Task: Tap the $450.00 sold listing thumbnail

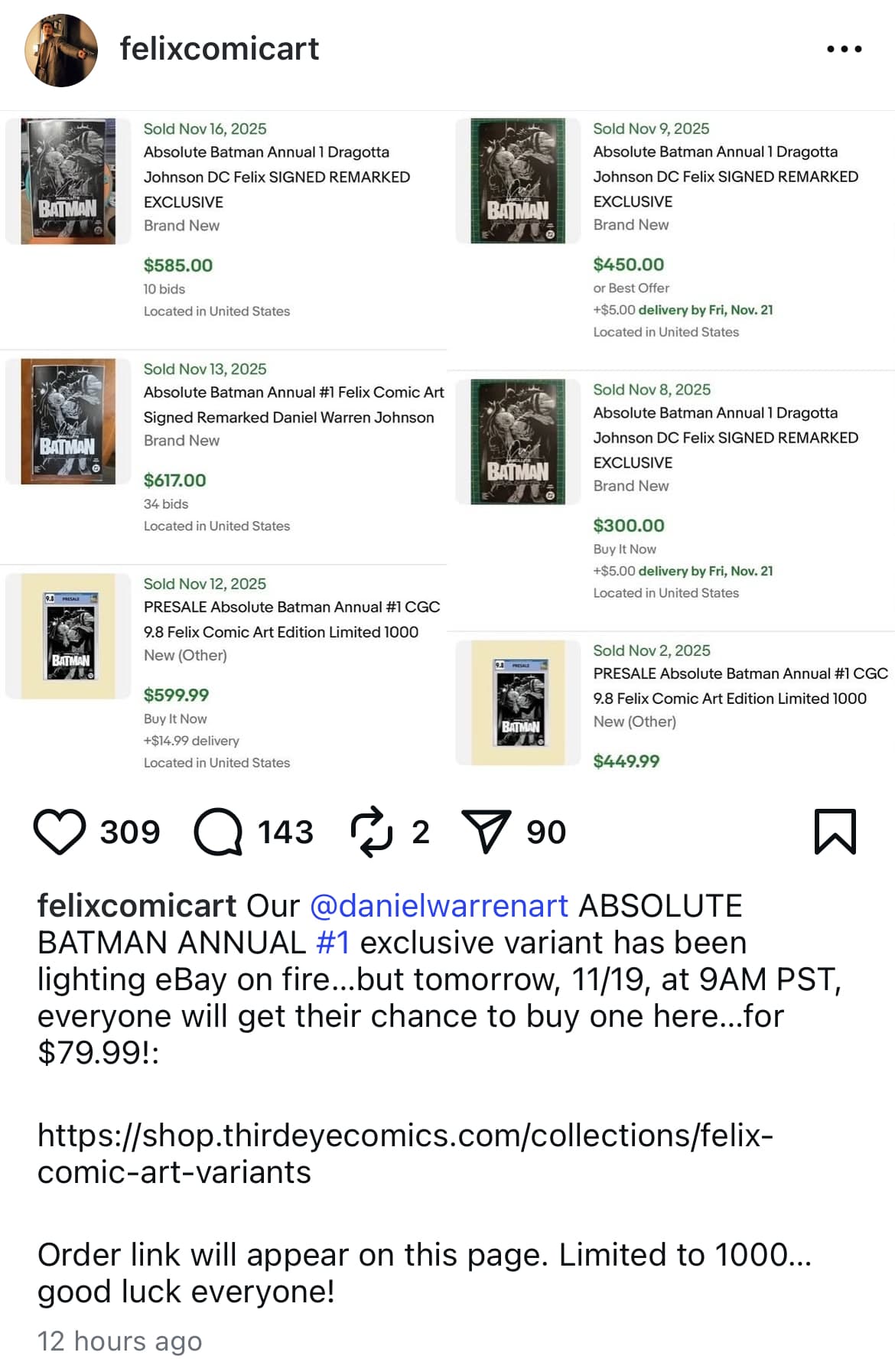Action: coord(519,181)
